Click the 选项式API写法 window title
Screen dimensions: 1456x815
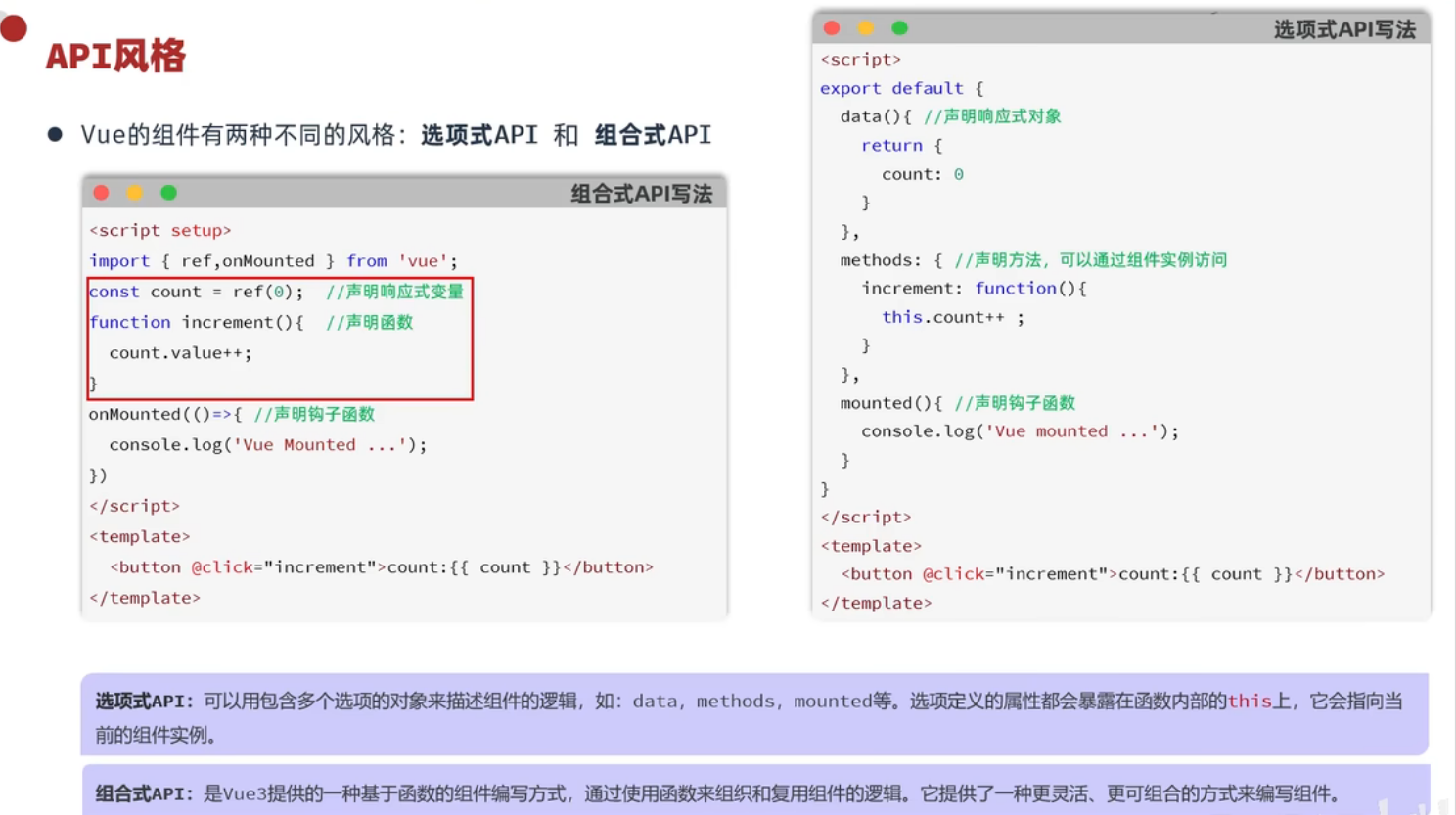pyautogui.click(x=1344, y=30)
